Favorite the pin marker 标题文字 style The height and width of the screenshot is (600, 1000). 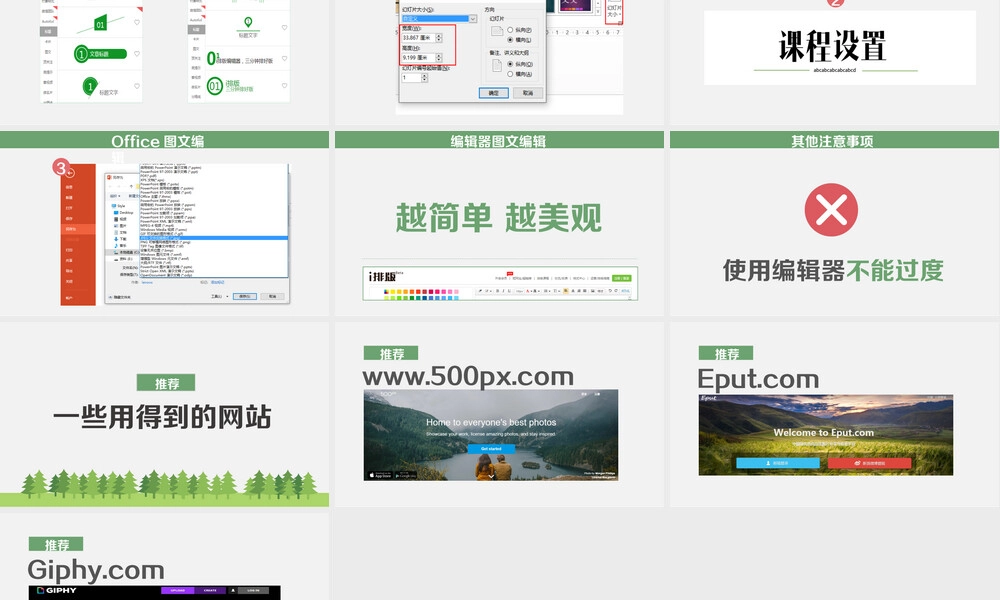(x=284, y=27)
